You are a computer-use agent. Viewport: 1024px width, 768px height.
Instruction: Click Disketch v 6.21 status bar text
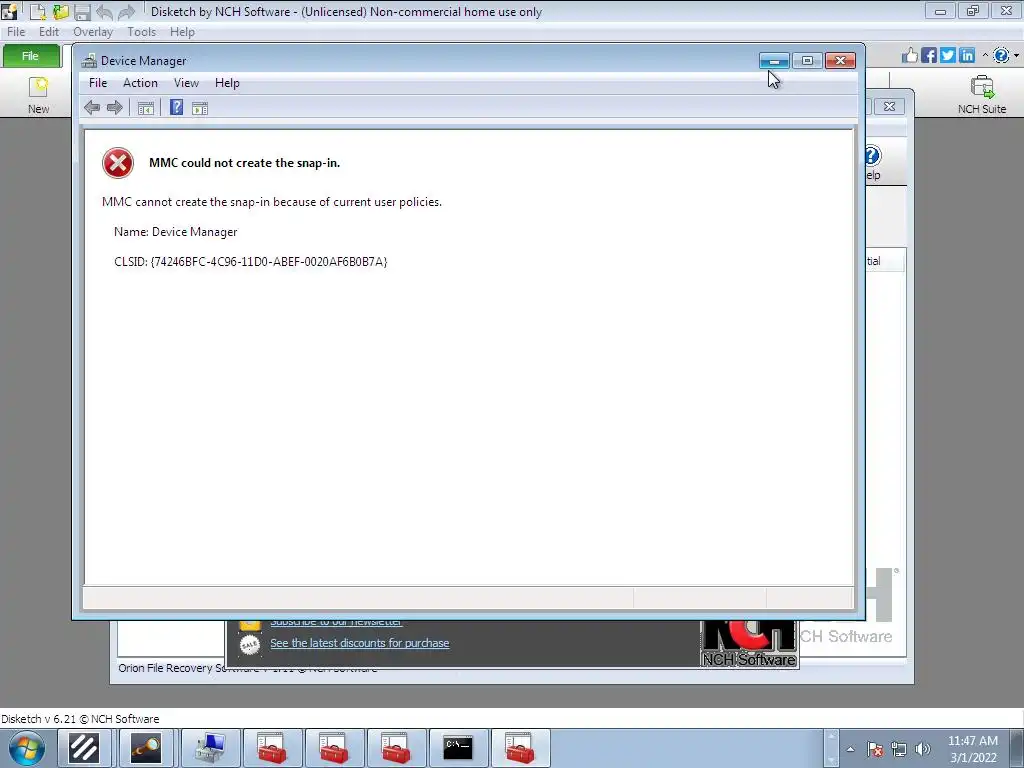pyautogui.click(x=80, y=719)
